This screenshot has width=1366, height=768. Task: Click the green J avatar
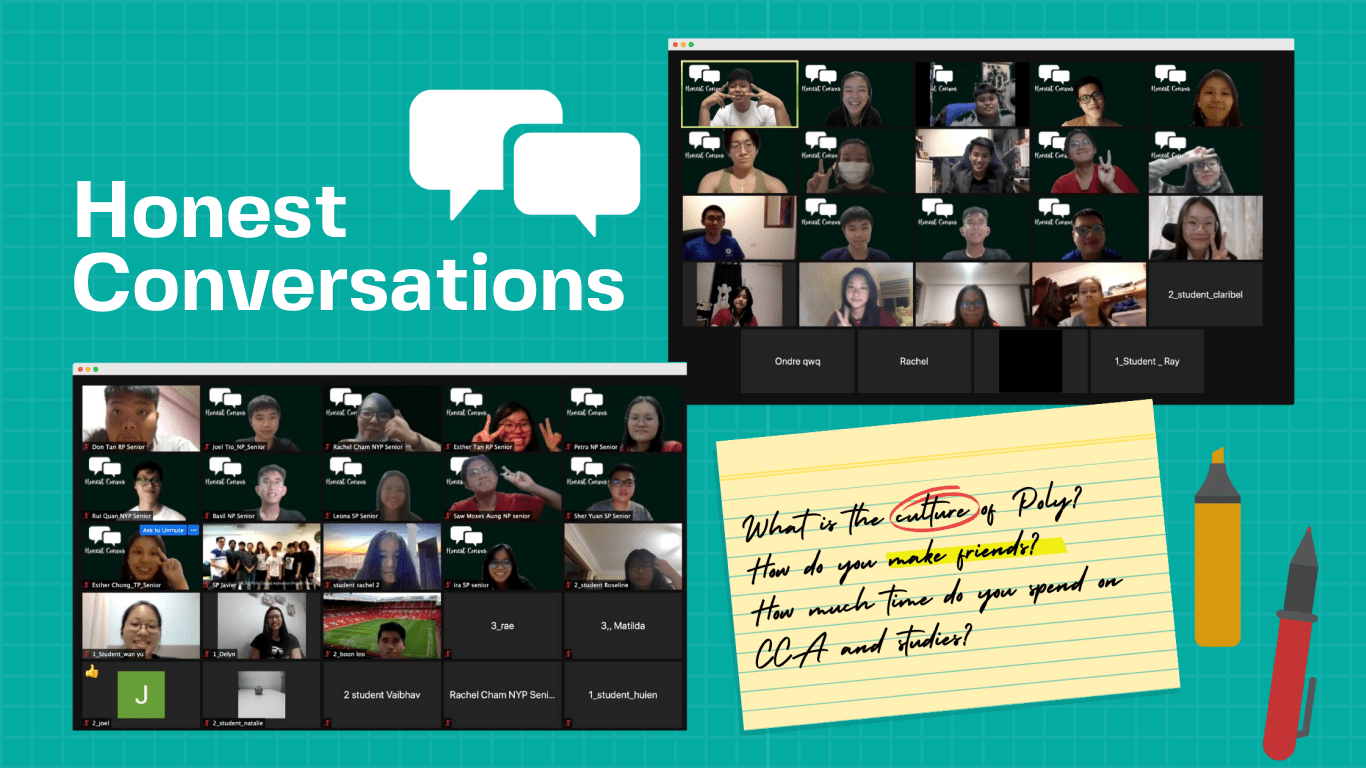[141, 694]
